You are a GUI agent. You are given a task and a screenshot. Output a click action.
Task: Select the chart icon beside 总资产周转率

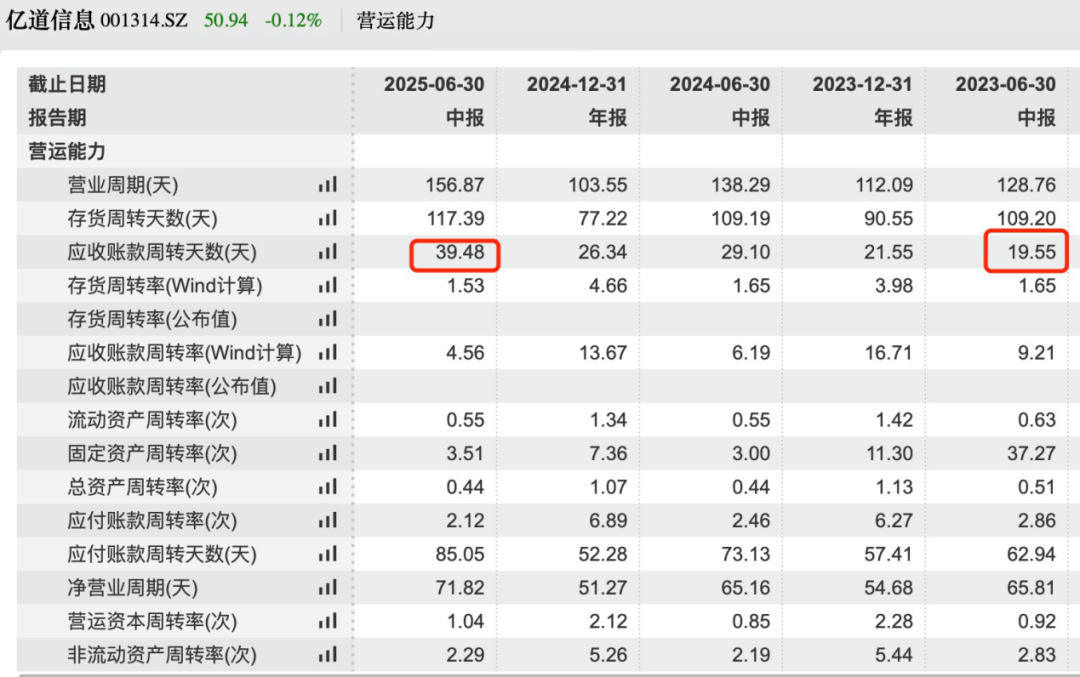click(326, 487)
